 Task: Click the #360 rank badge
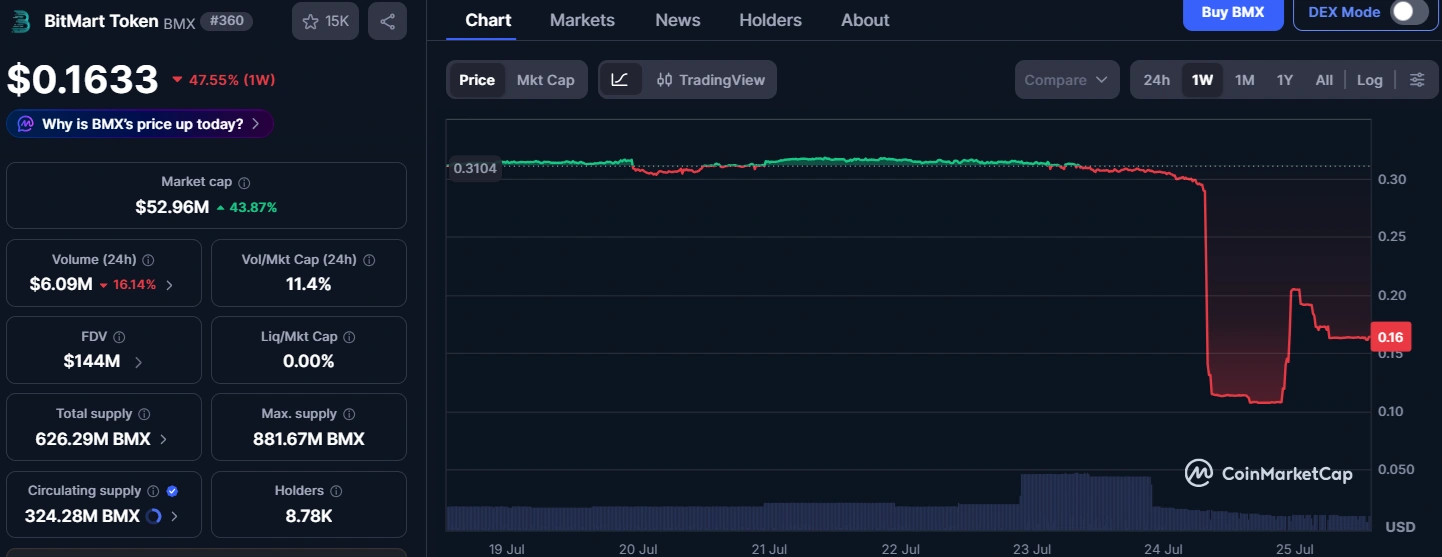tap(226, 21)
